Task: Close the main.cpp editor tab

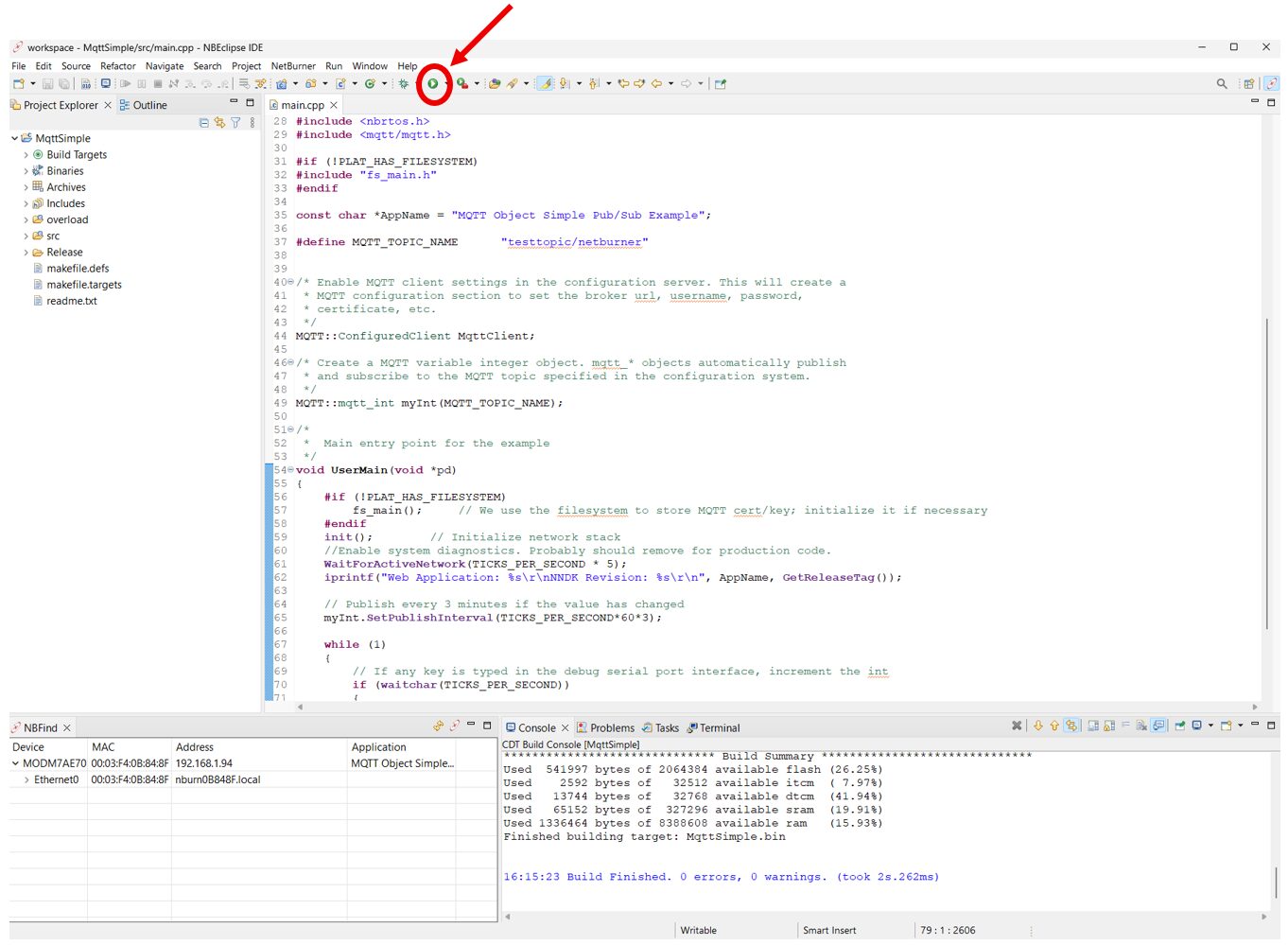Action: click(334, 105)
